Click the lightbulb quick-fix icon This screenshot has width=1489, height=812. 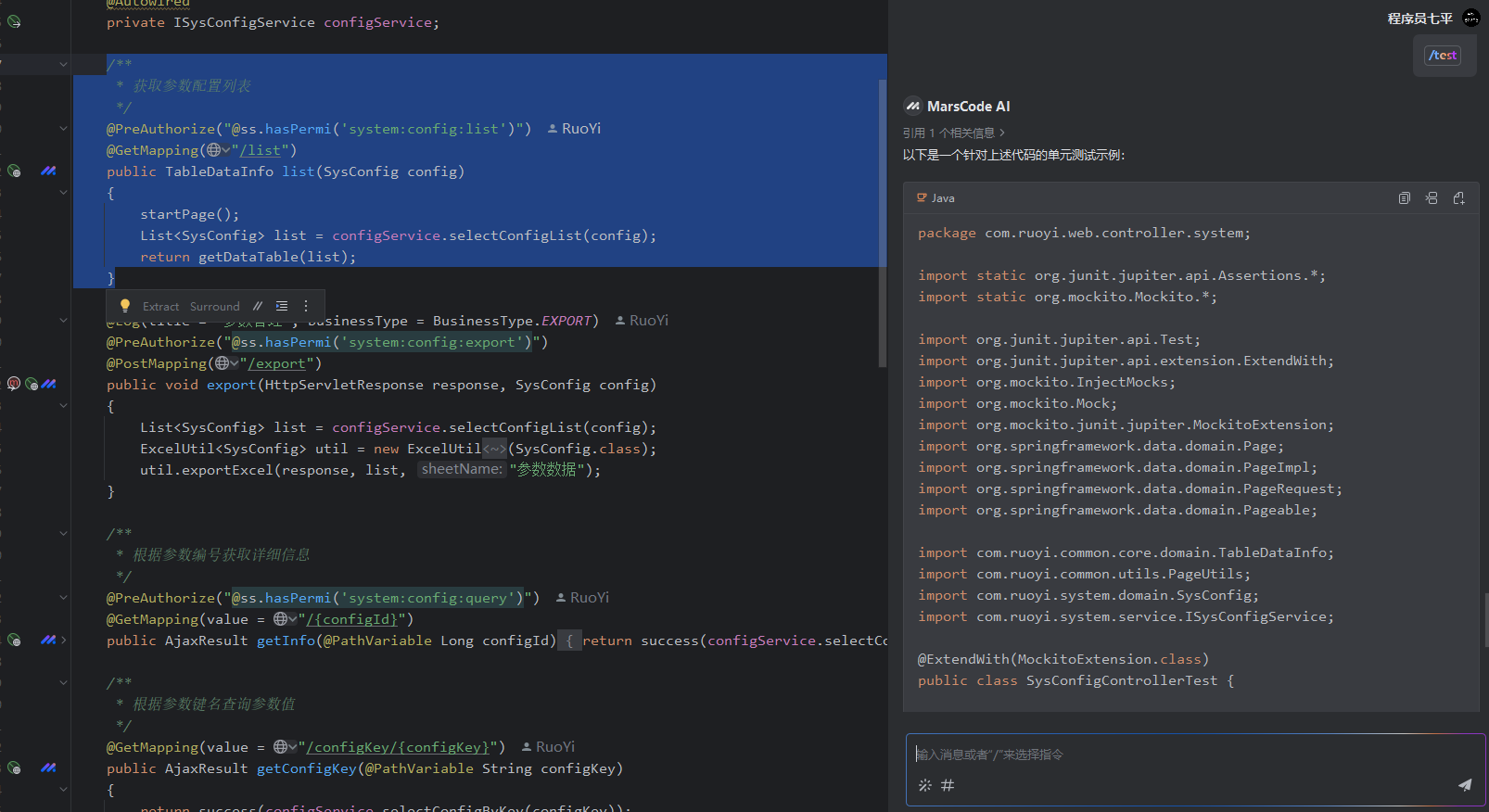click(x=125, y=306)
